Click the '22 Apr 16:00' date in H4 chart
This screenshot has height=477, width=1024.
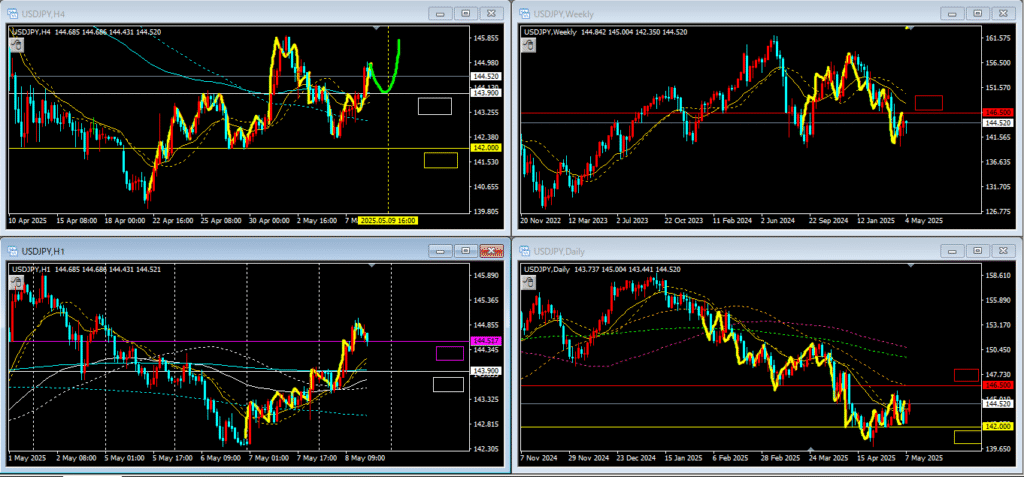(172, 221)
